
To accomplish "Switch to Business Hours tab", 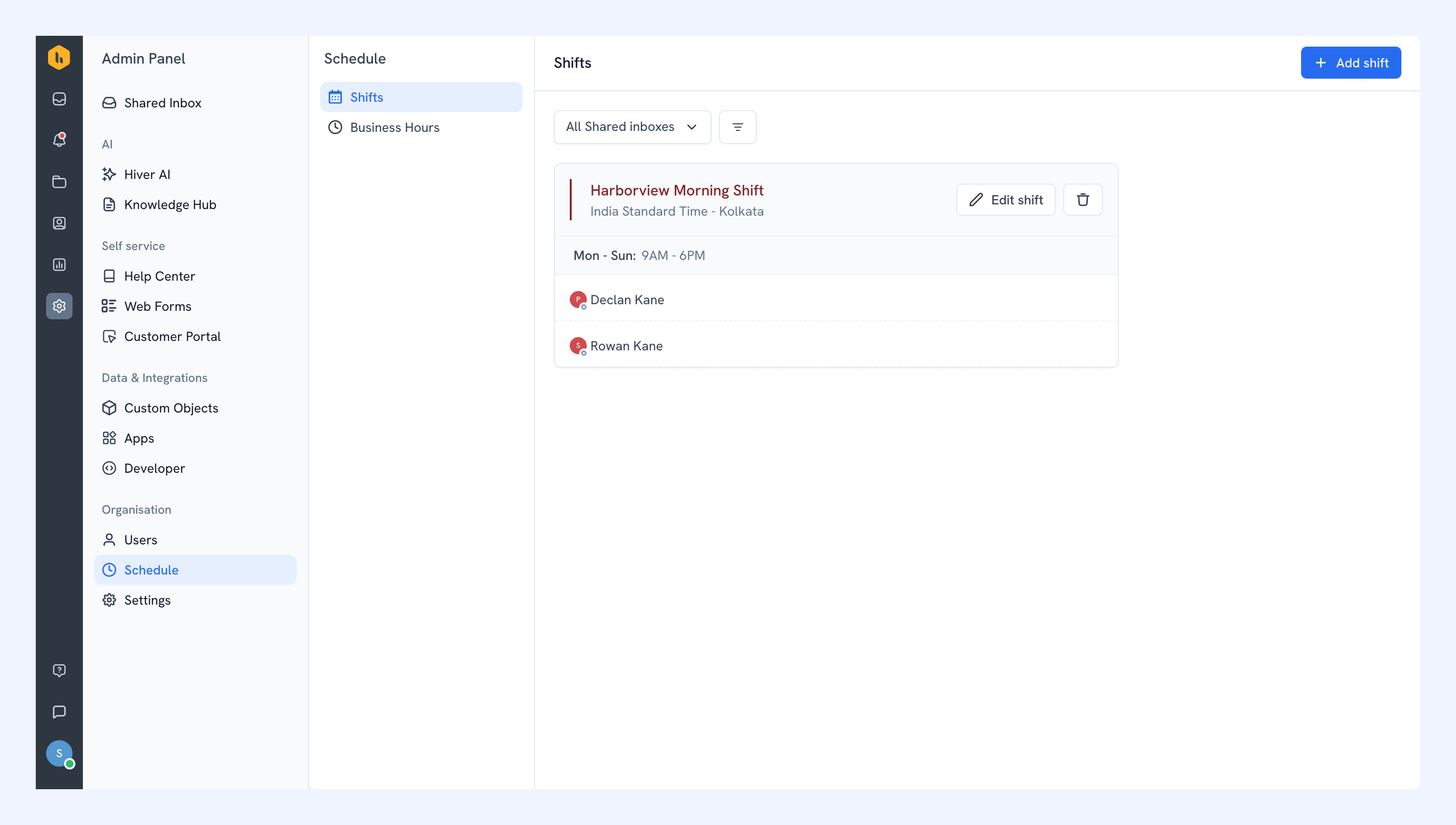I will coord(421,127).
